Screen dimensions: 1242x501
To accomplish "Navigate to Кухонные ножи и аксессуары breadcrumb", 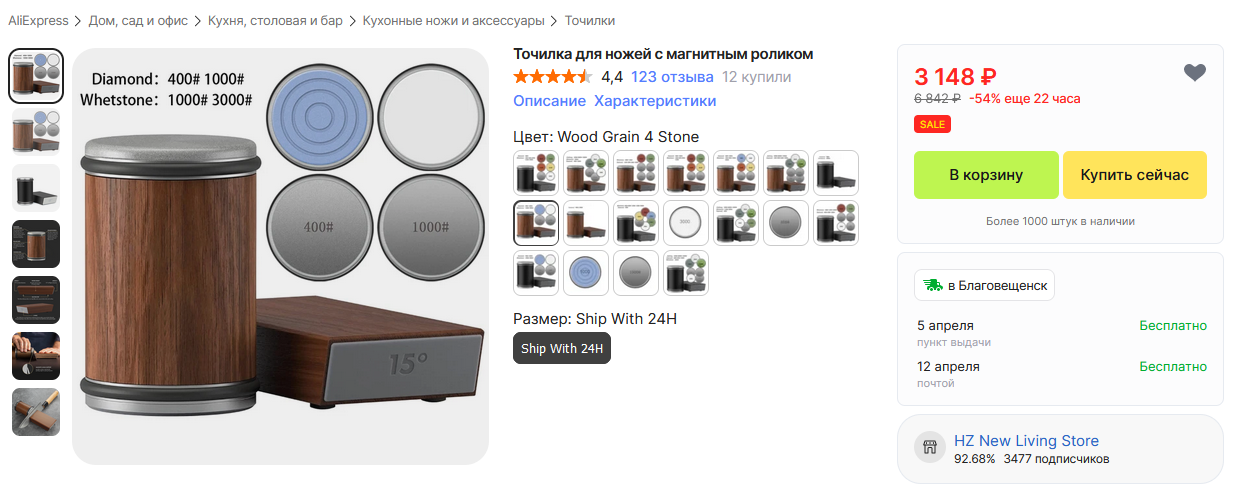I will [x=454, y=20].
